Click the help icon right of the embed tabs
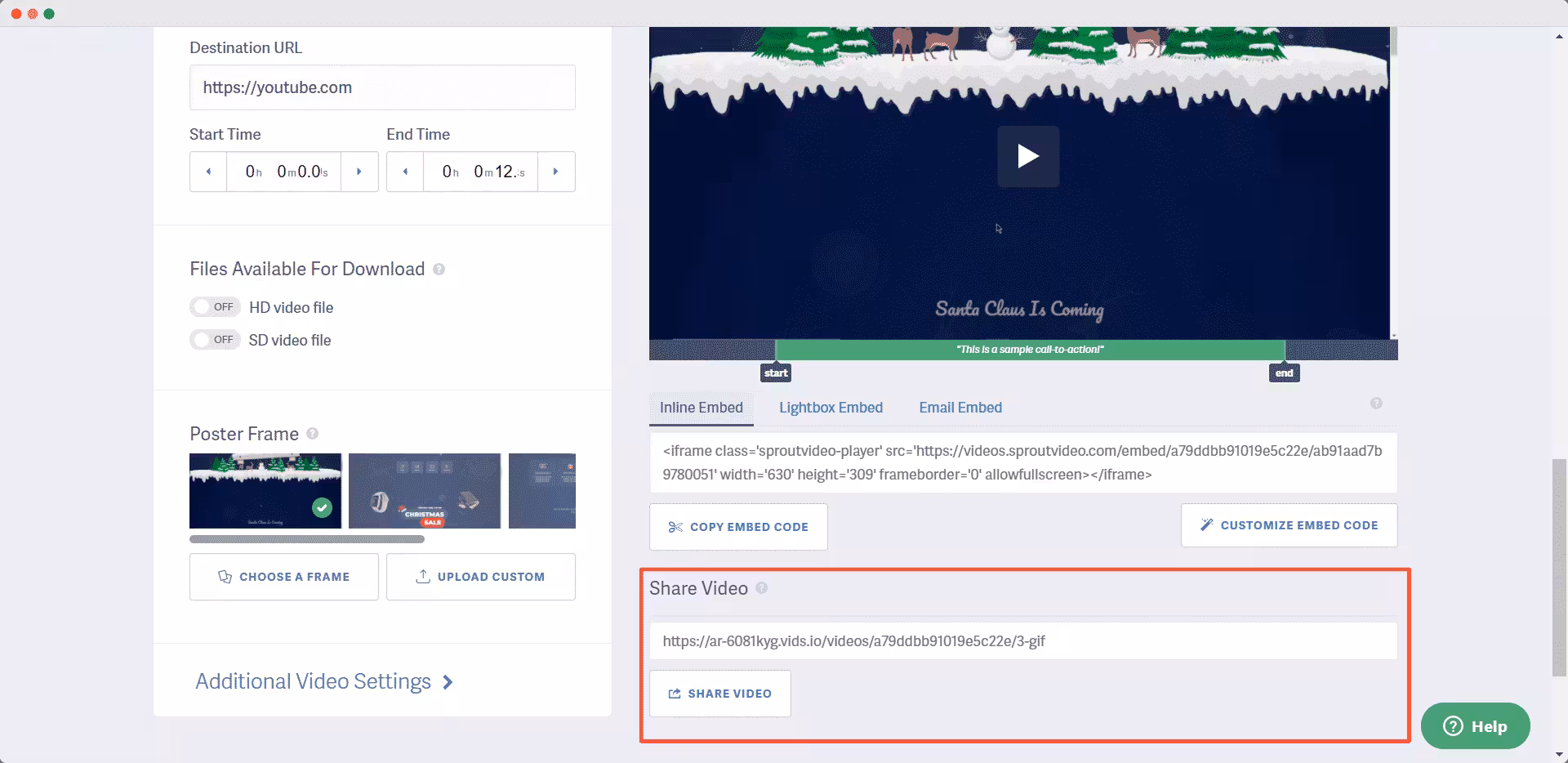The image size is (1568, 763). pos(1376,404)
